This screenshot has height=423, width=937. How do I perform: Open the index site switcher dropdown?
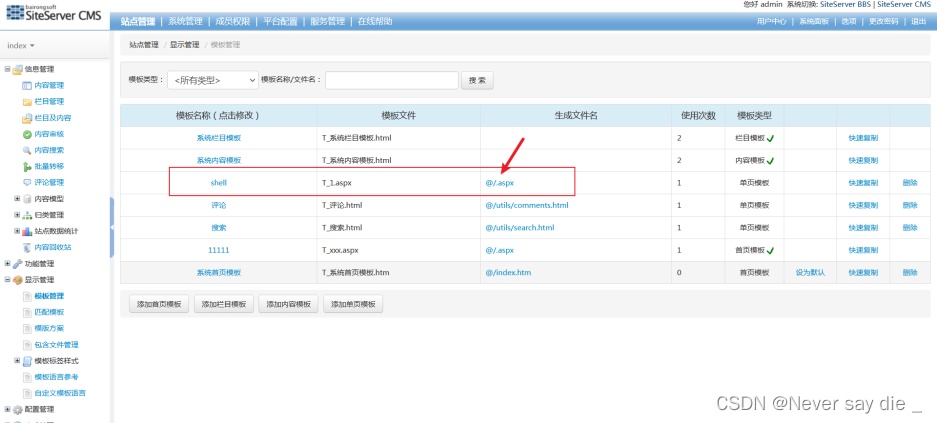(x=21, y=45)
